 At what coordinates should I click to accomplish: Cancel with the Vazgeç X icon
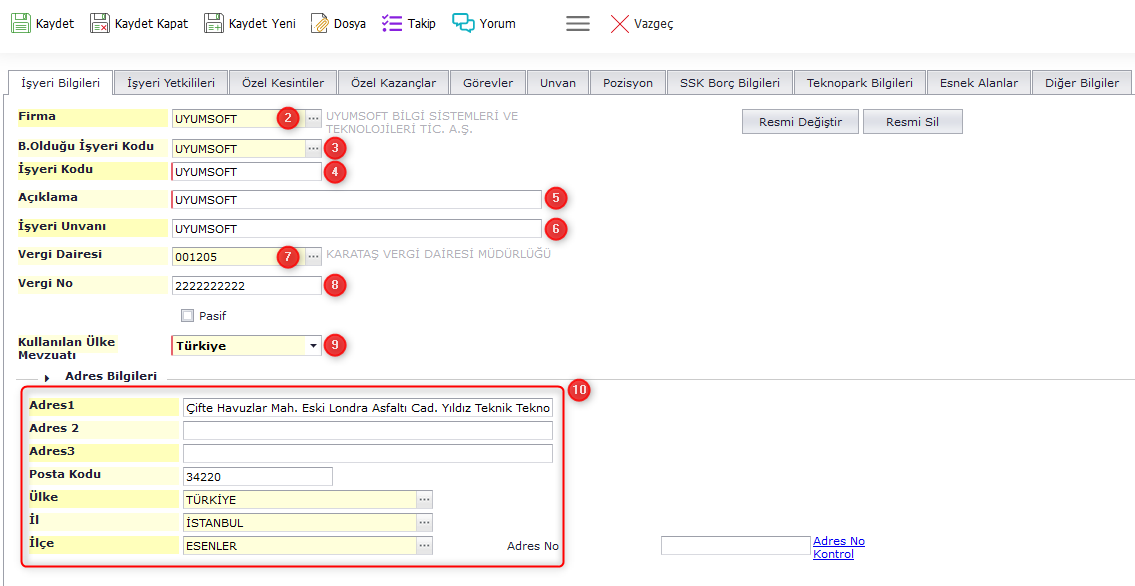click(x=621, y=23)
